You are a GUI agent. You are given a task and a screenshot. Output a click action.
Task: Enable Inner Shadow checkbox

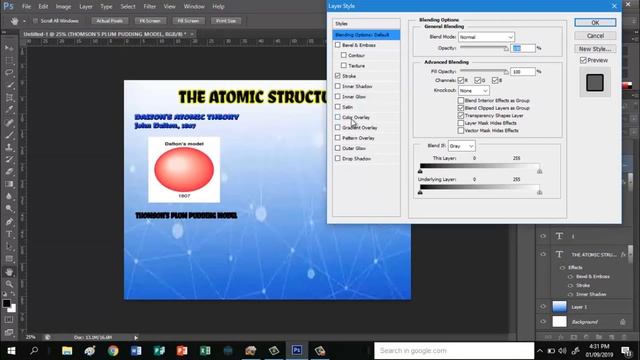[x=338, y=86]
